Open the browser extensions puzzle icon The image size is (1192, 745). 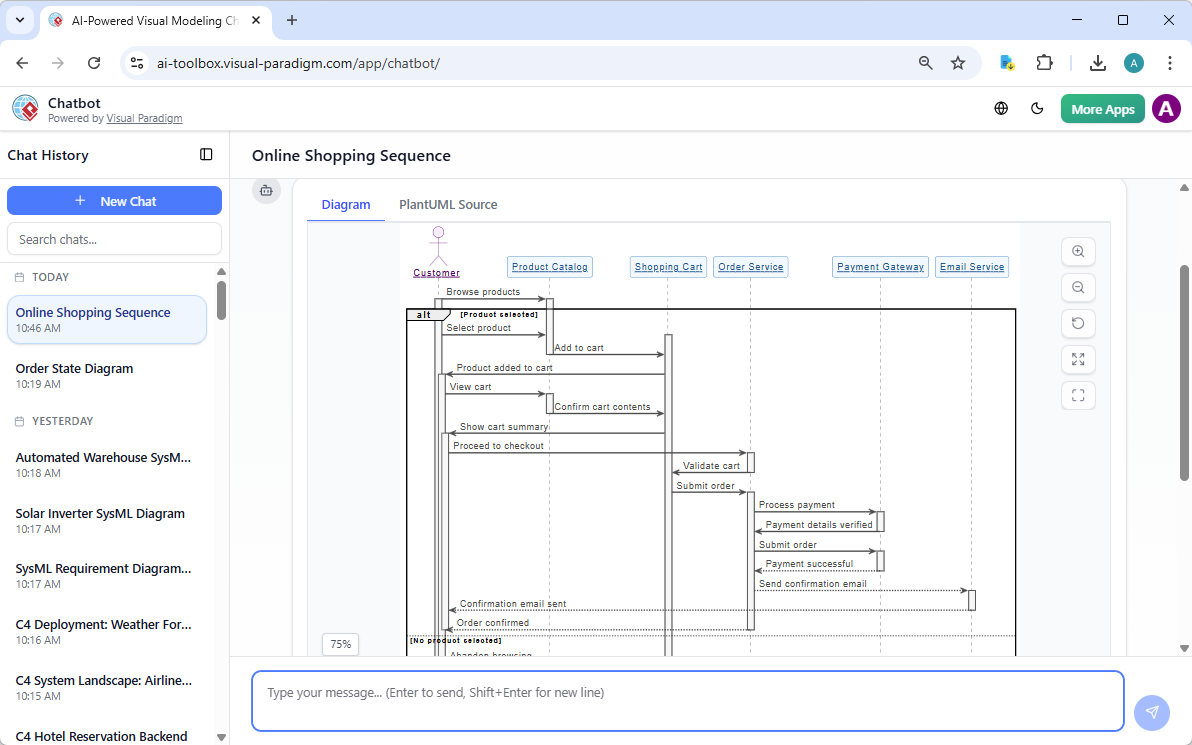(x=1044, y=62)
